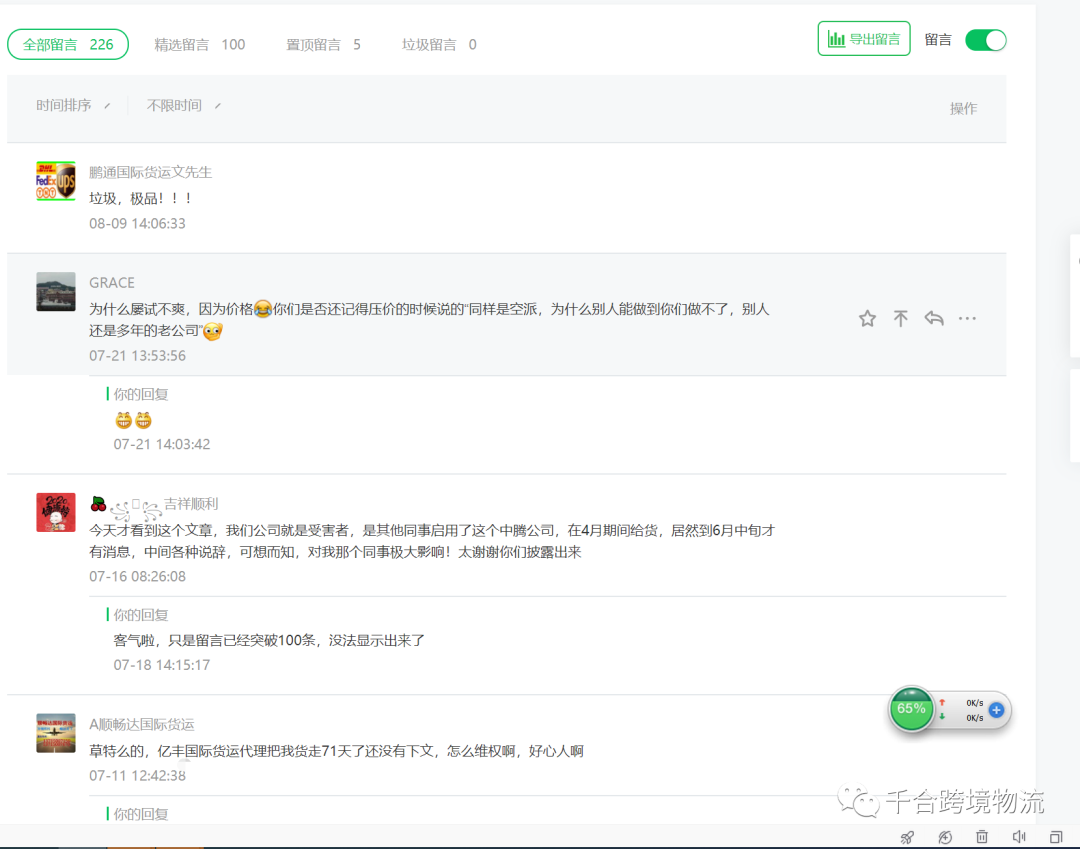The height and width of the screenshot is (849, 1080).
Task: Switch to the 精选留言 tab
Action: coord(200,44)
